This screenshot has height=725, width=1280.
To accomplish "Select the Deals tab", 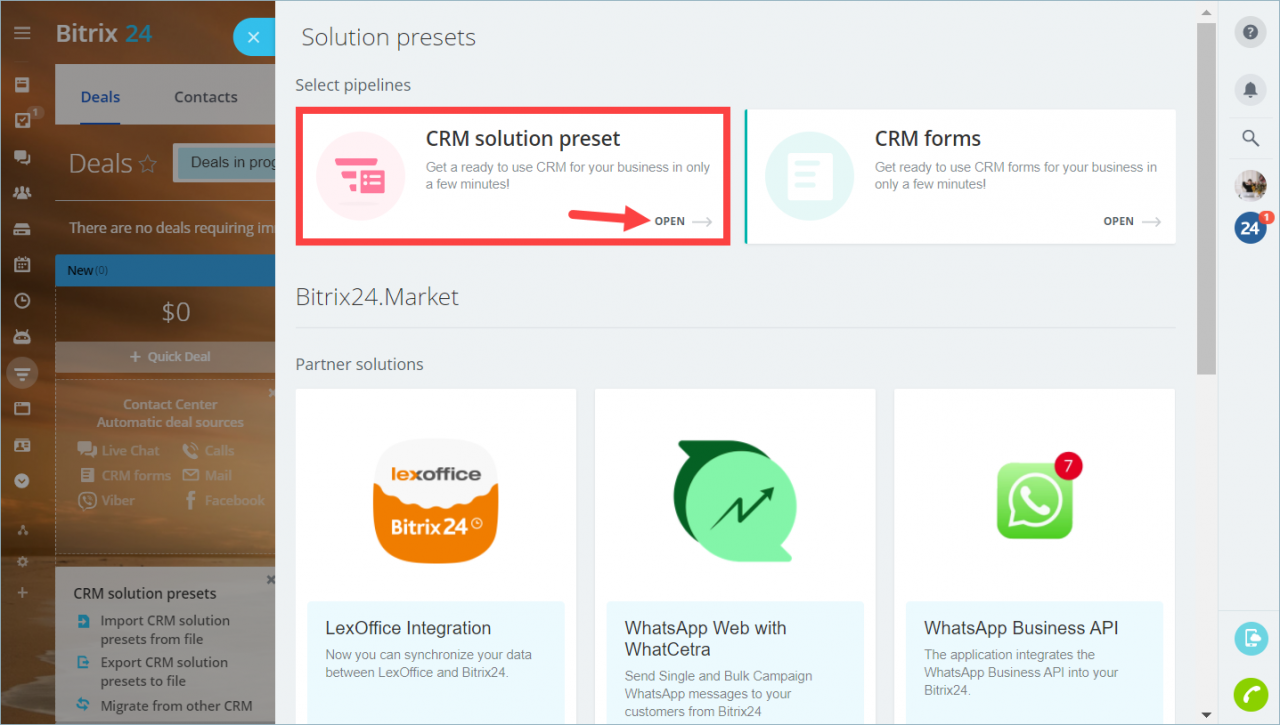I will [x=100, y=97].
